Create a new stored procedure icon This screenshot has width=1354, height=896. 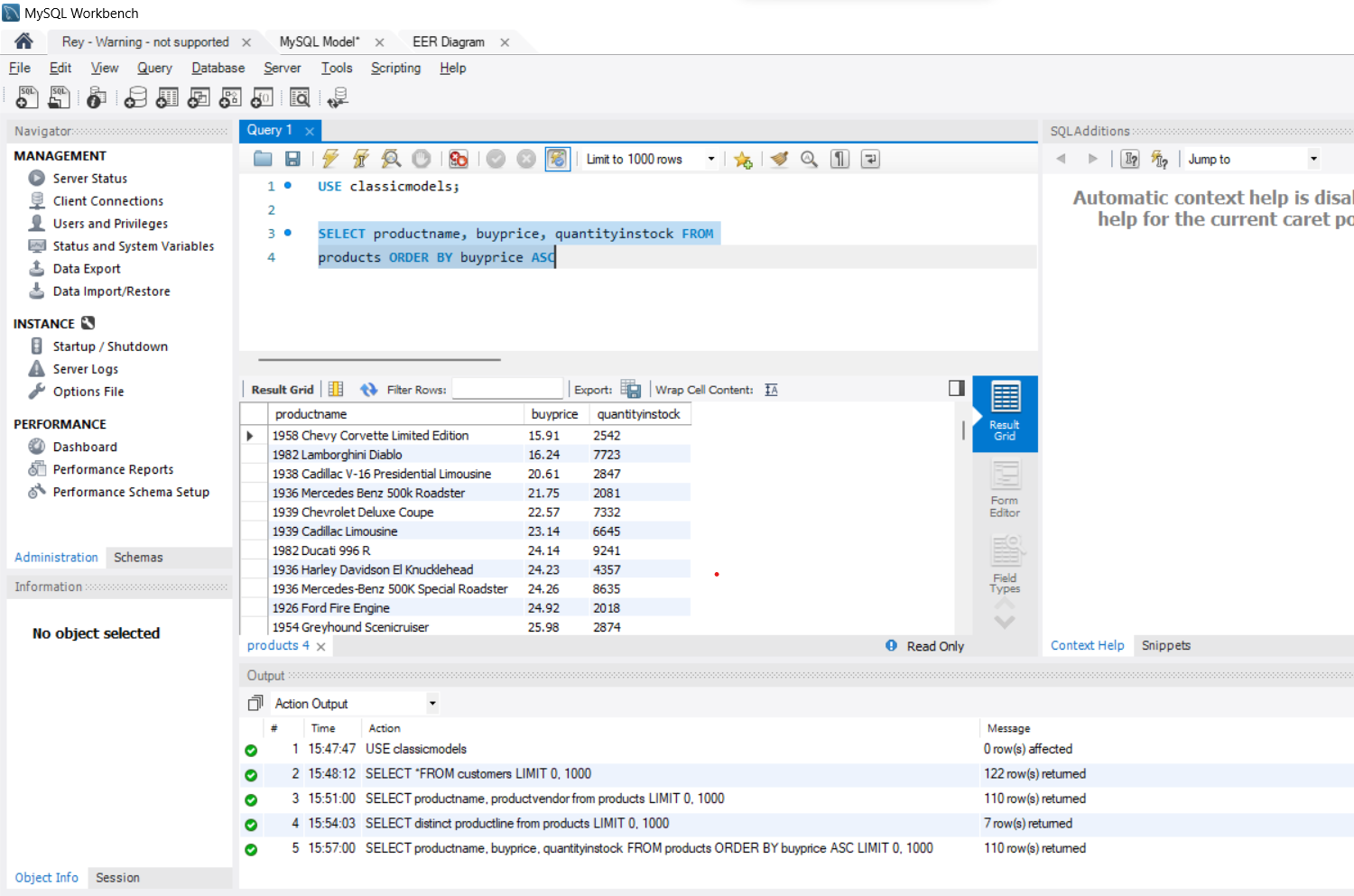(x=230, y=97)
